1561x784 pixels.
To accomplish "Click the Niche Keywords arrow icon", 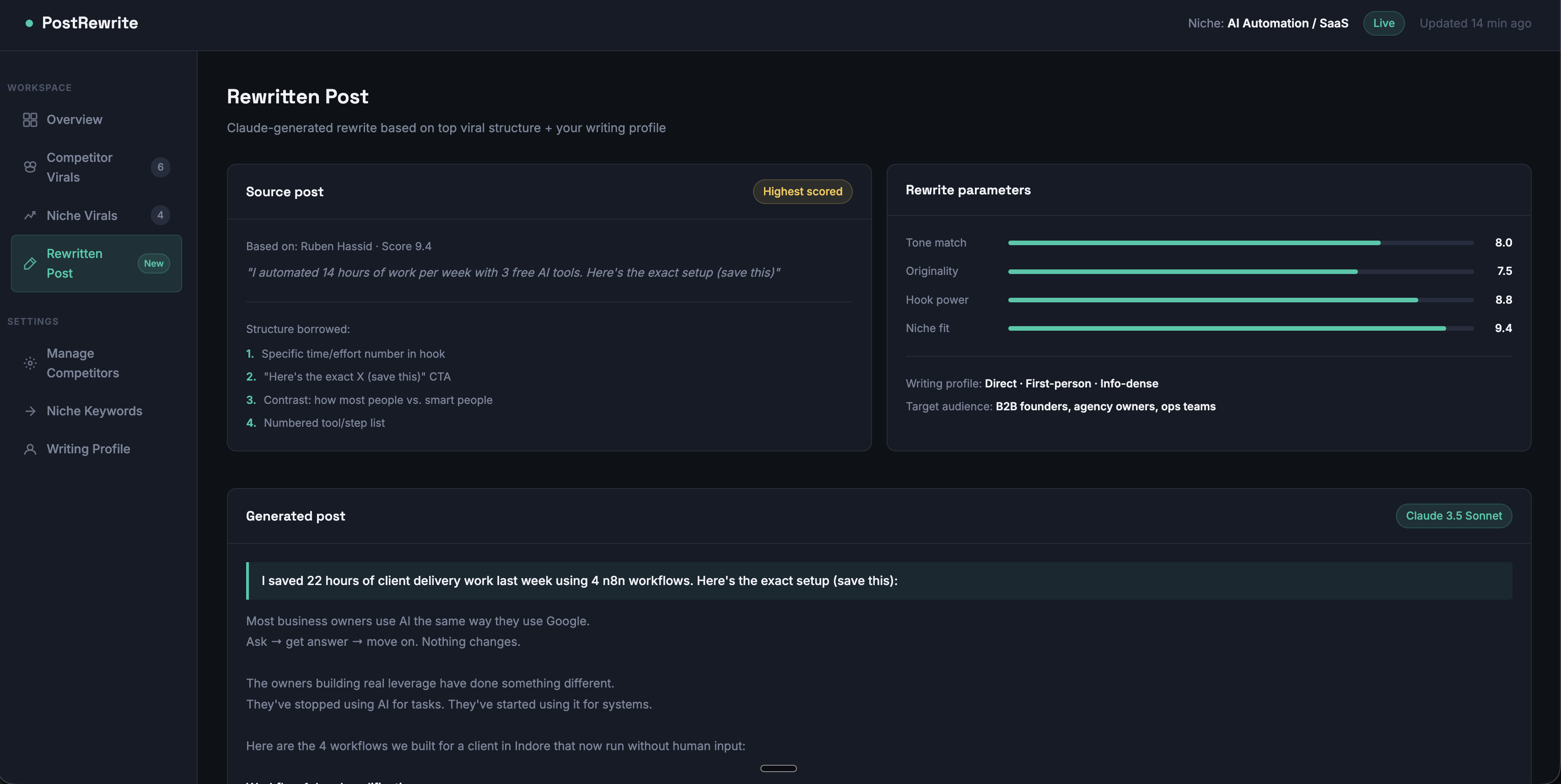I will point(30,411).
